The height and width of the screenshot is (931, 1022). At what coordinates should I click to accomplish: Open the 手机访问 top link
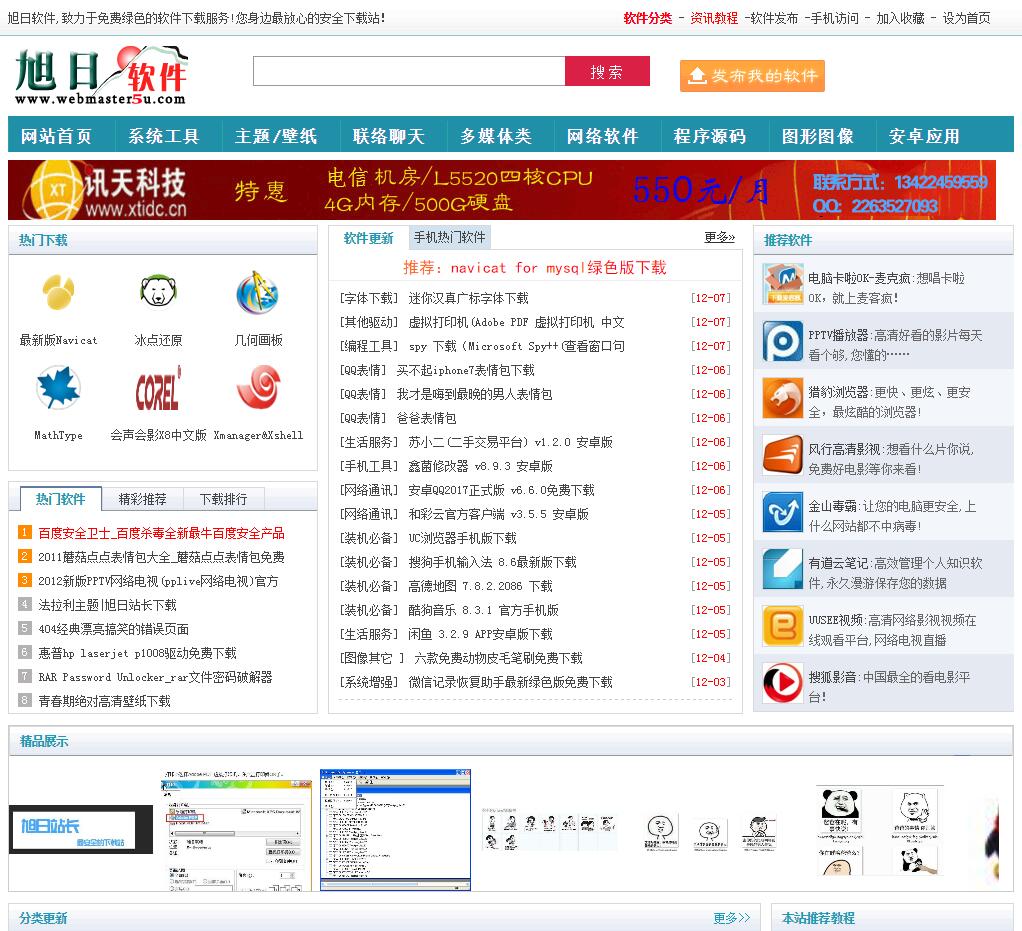point(835,18)
